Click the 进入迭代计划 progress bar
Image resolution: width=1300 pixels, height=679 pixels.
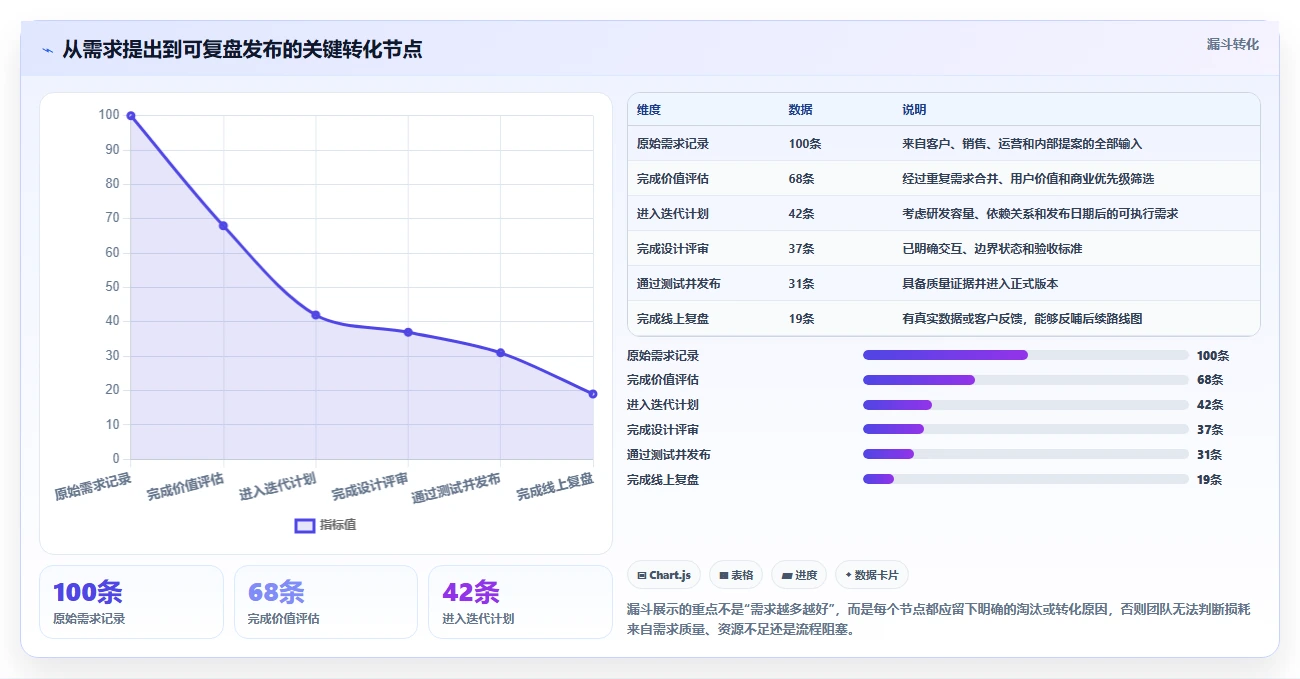click(x=1026, y=405)
